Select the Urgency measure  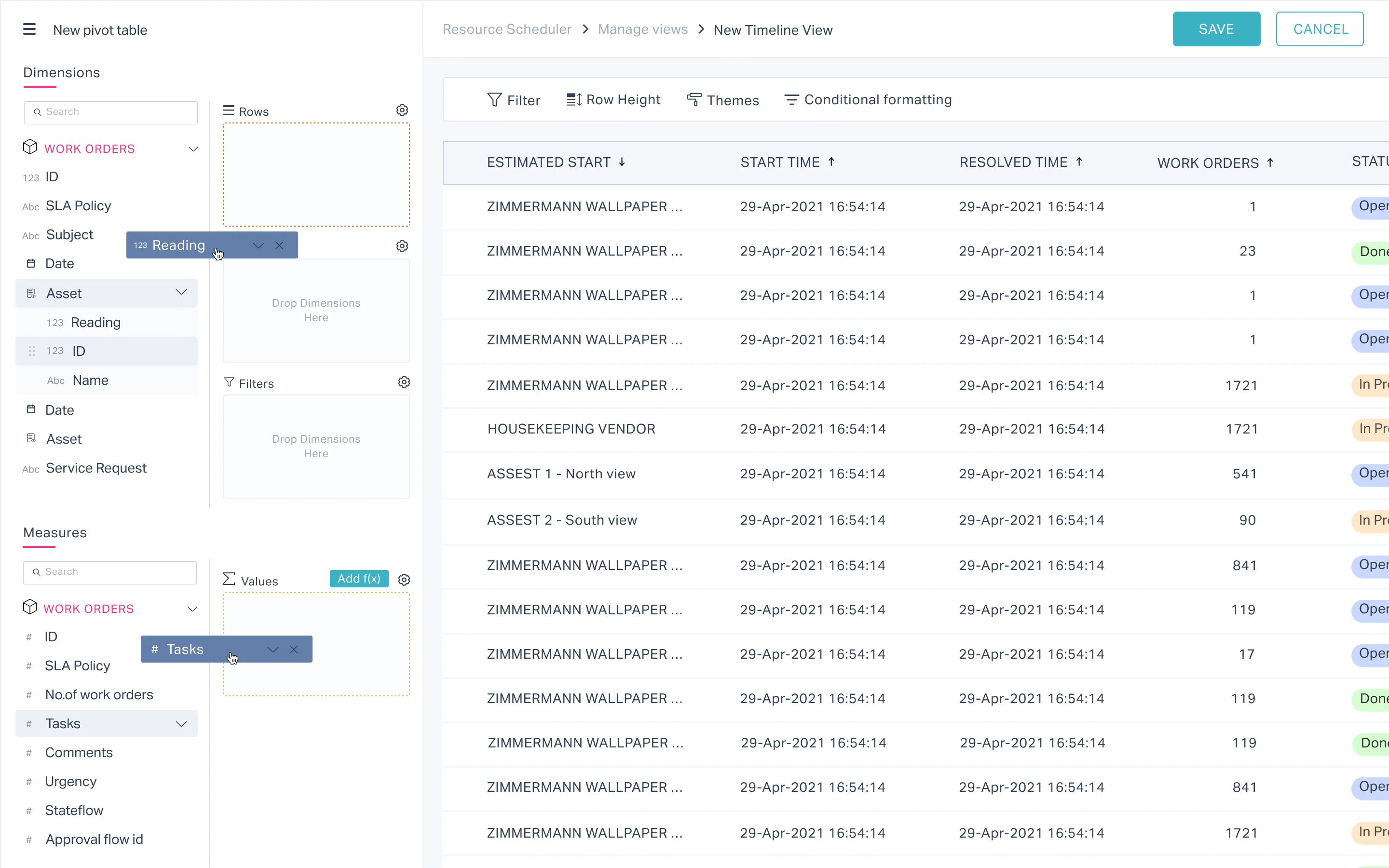tap(71, 782)
